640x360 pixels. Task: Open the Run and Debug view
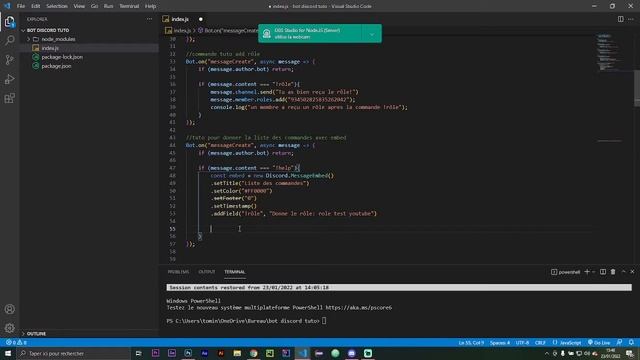pyautogui.click(x=9, y=79)
